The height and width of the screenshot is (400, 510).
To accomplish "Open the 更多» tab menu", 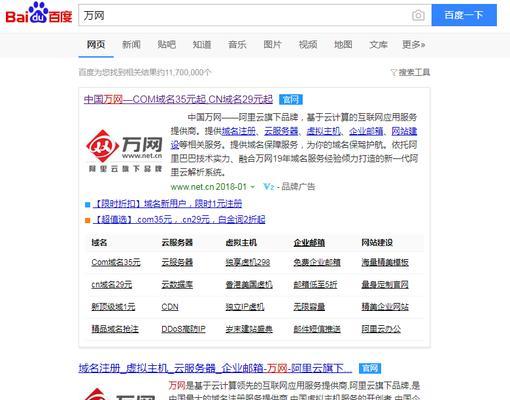I will (x=413, y=44).
